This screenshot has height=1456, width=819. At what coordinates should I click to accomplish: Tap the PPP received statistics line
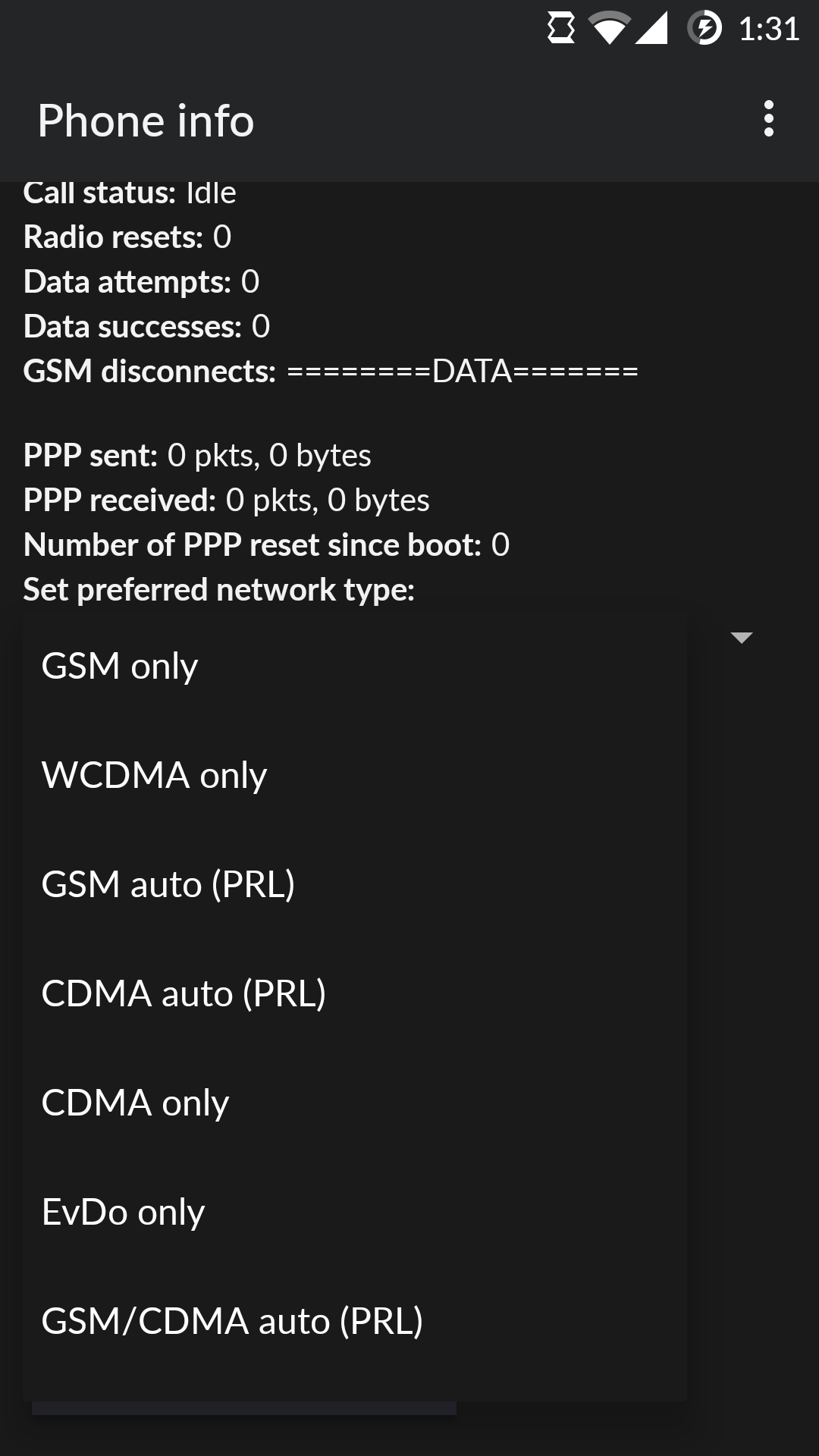point(226,500)
